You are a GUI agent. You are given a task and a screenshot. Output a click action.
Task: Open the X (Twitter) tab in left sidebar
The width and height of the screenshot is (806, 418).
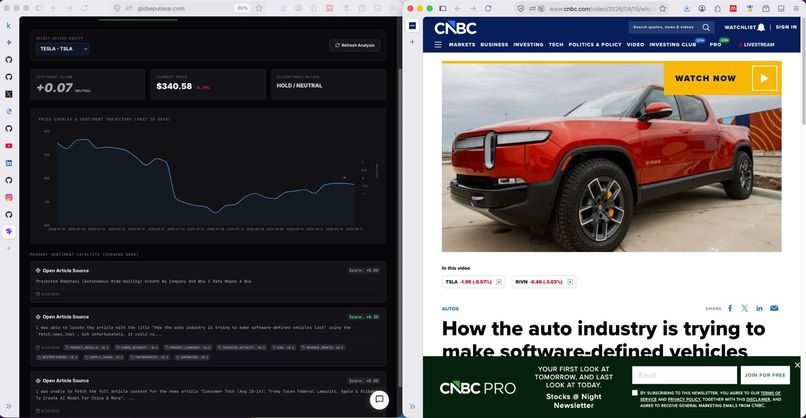(x=9, y=94)
